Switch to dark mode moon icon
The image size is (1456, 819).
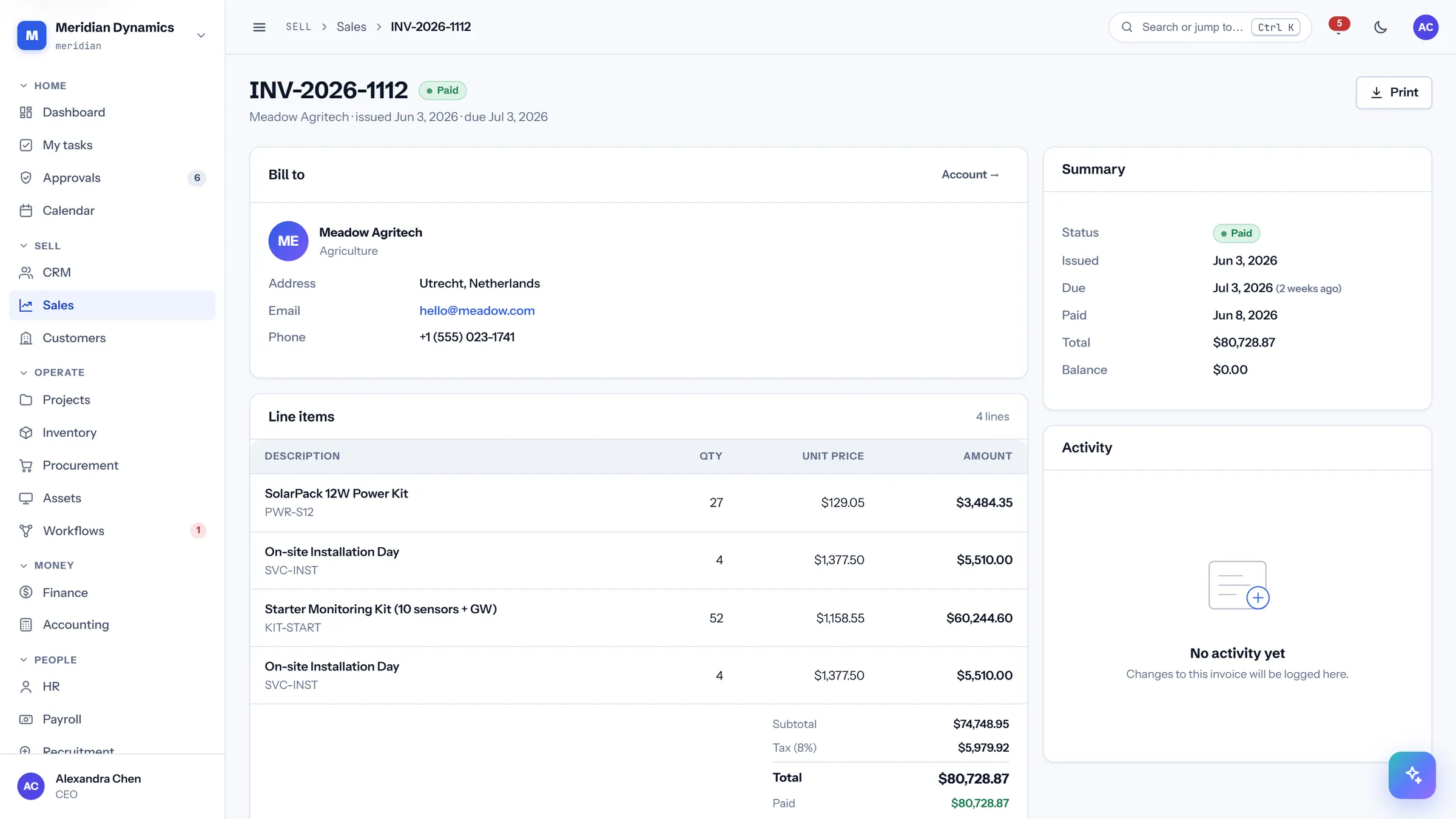(x=1381, y=27)
